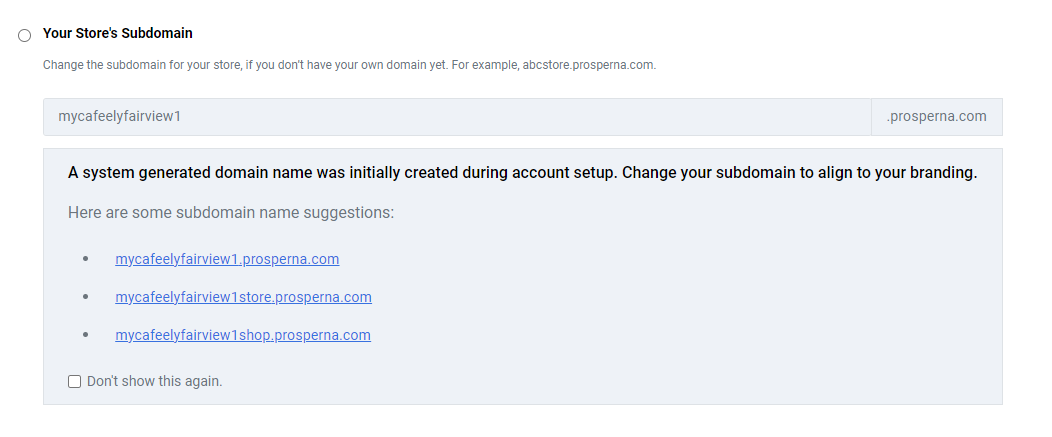Click the bullet beside the mycafeelyfairview1store suggestion
1052x437 pixels.
85,296
